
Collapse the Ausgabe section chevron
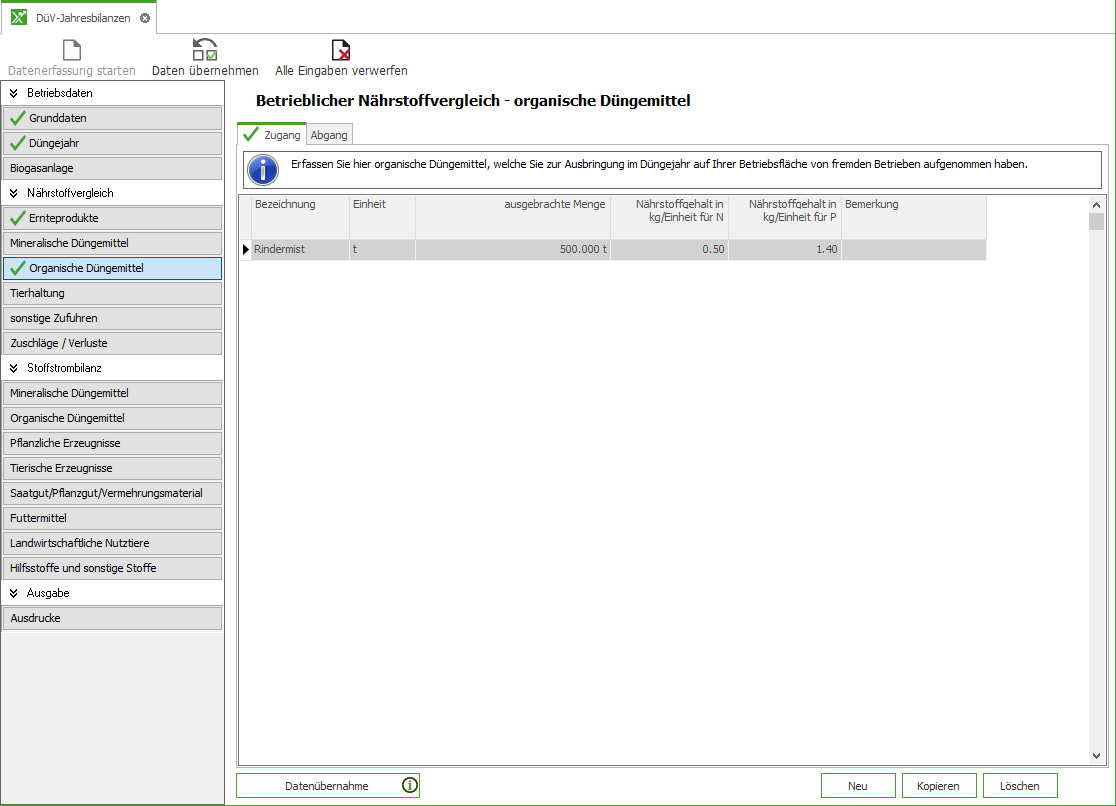[x=14, y=593]
